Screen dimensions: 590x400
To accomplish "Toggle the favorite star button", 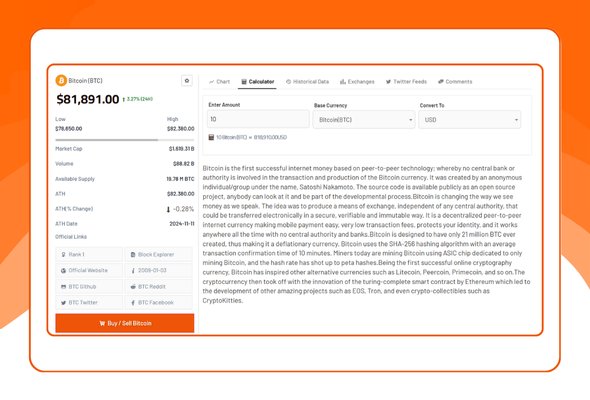I will point(187,81).
